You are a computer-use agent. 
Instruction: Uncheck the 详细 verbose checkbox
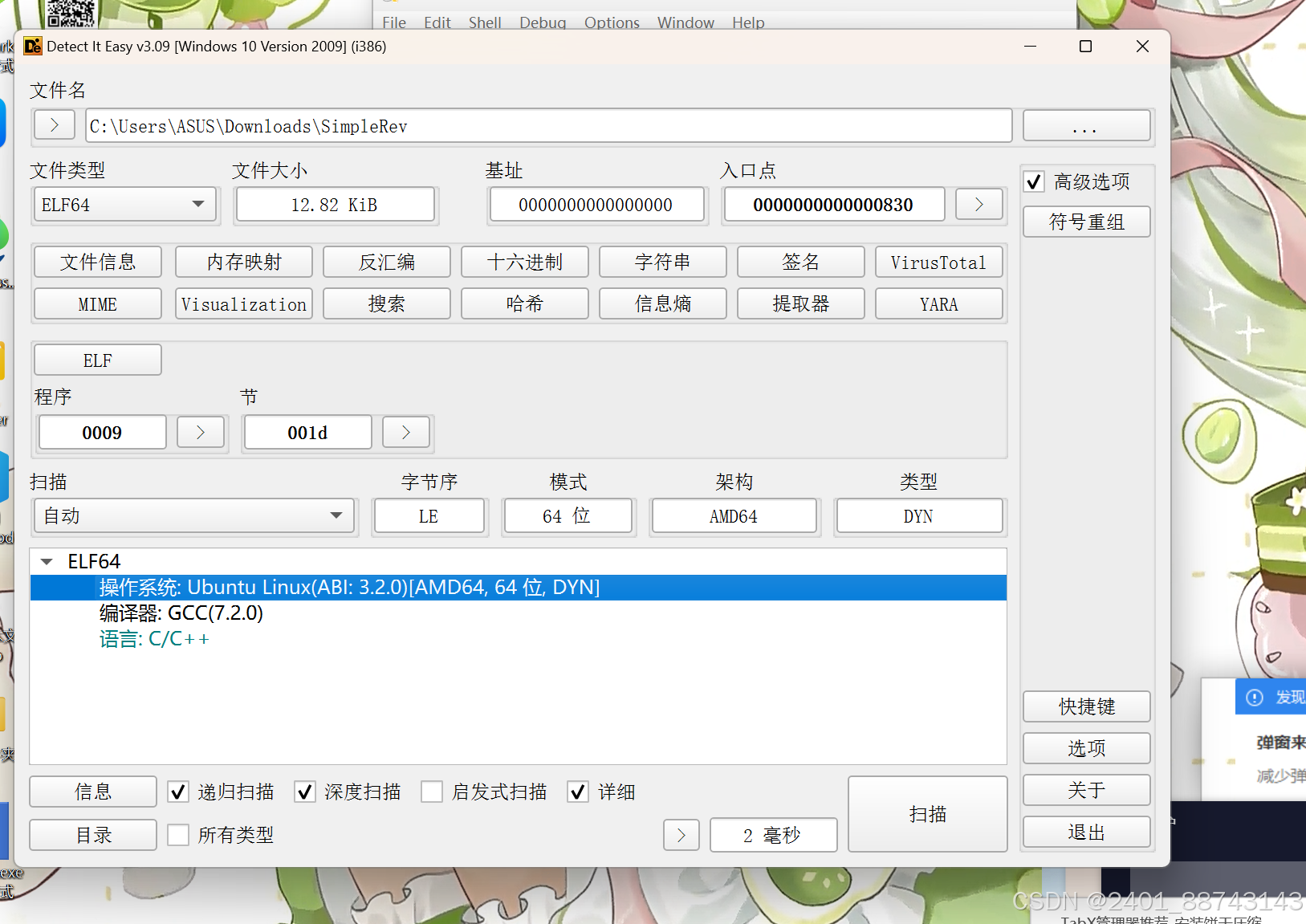[x=578, y=792]
